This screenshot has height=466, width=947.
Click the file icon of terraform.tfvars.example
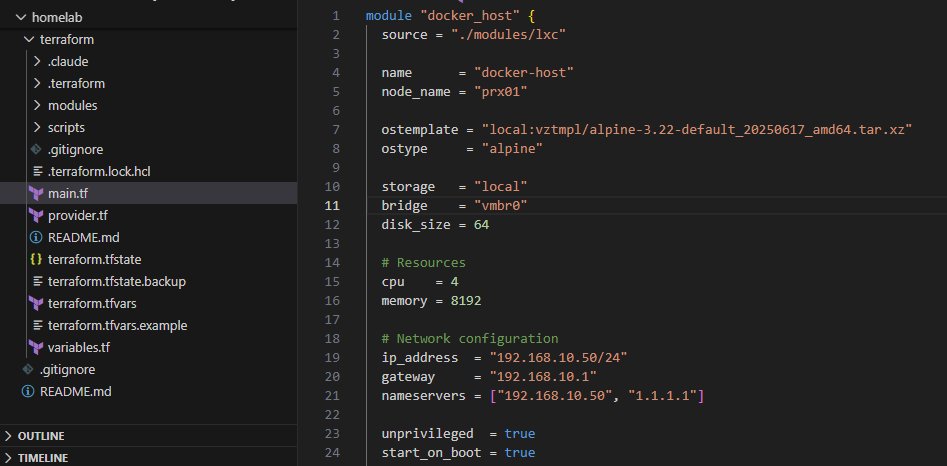(x=37, y=325)
